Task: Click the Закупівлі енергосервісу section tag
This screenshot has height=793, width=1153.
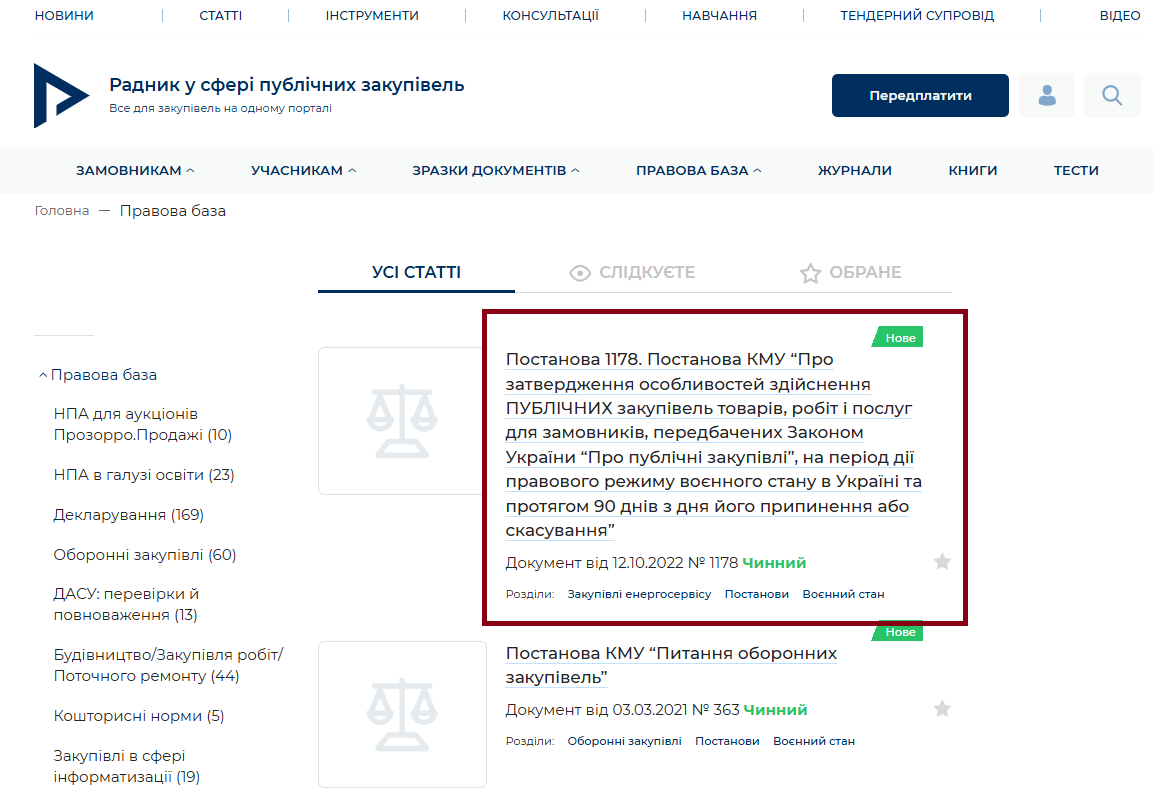Action: [639, 594]
